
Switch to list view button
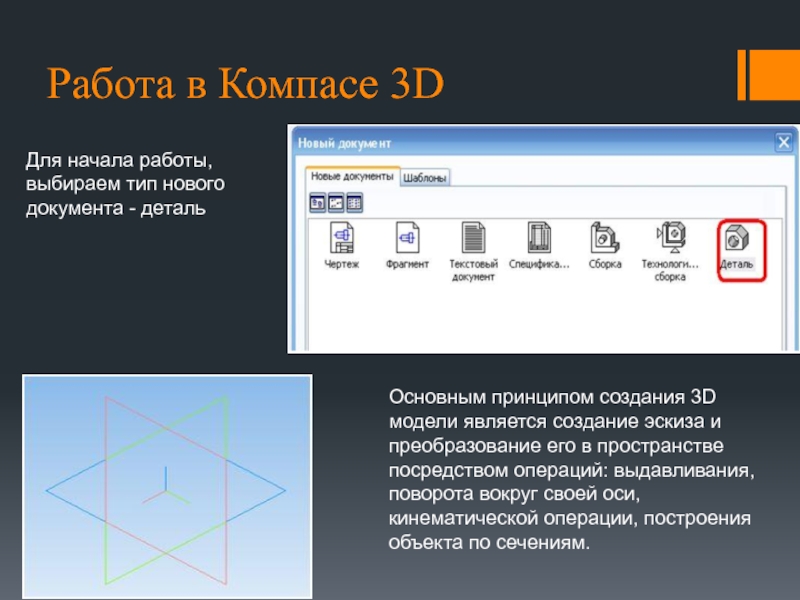coord(354,203)
